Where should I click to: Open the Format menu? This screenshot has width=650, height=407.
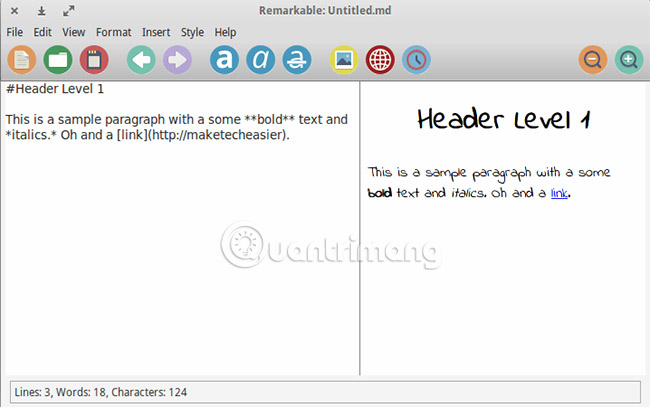(x=114, y=32)
